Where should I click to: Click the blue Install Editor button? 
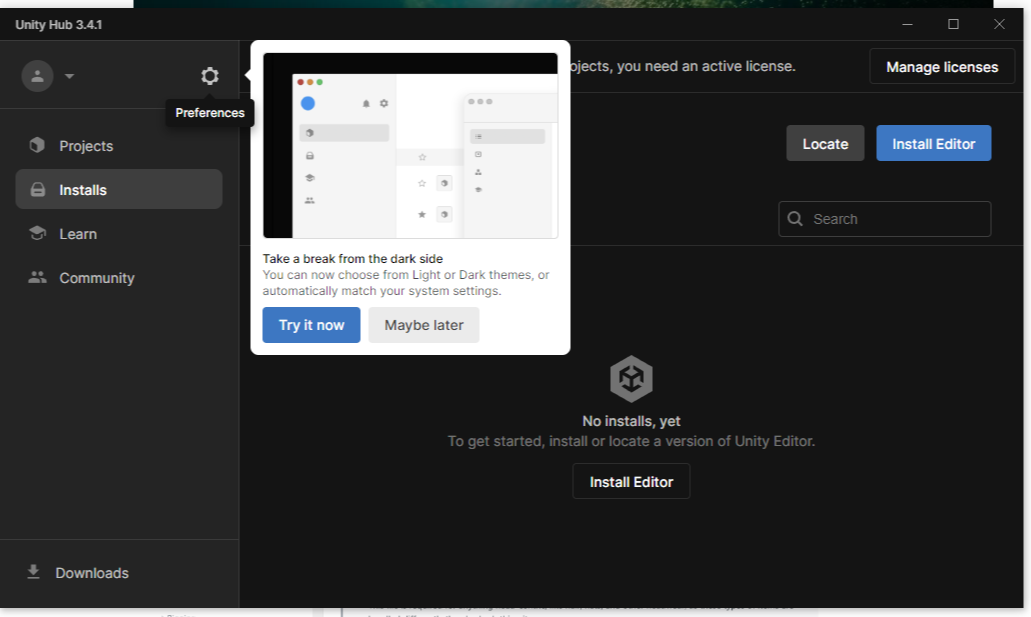pos(933,143)
